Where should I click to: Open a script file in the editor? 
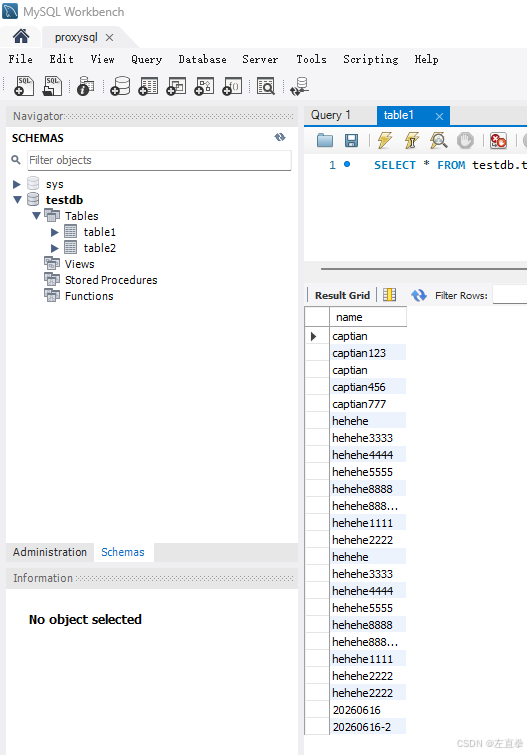(x=325, y=140)
